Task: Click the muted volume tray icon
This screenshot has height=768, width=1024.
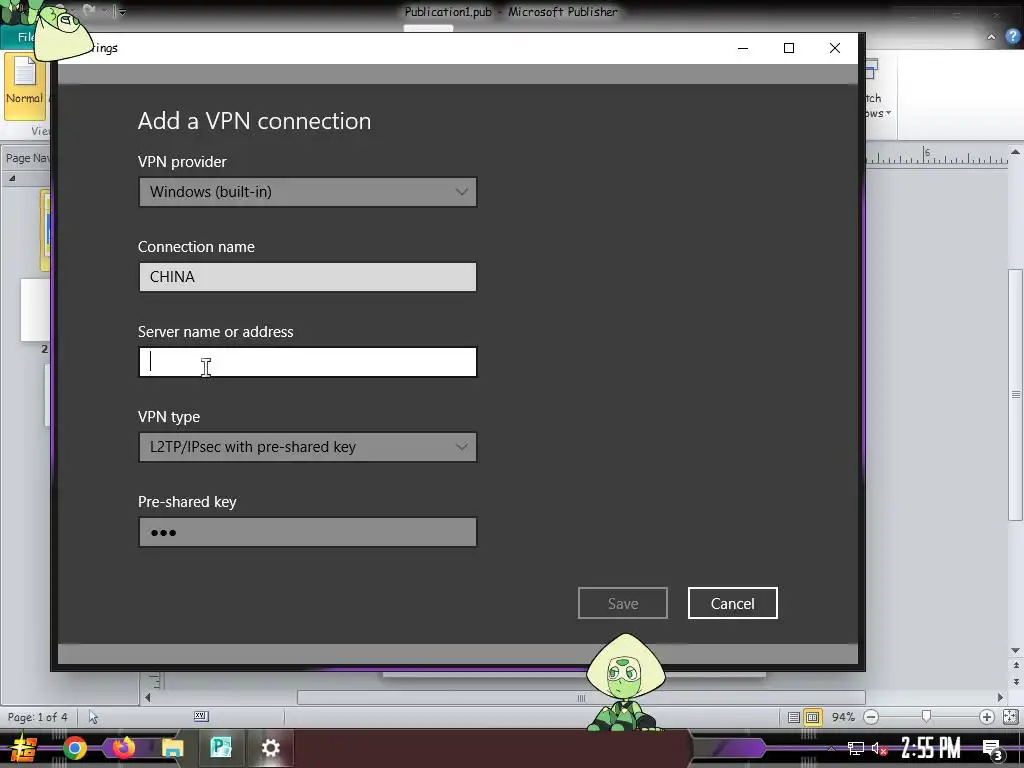Action: pos(879,749)
